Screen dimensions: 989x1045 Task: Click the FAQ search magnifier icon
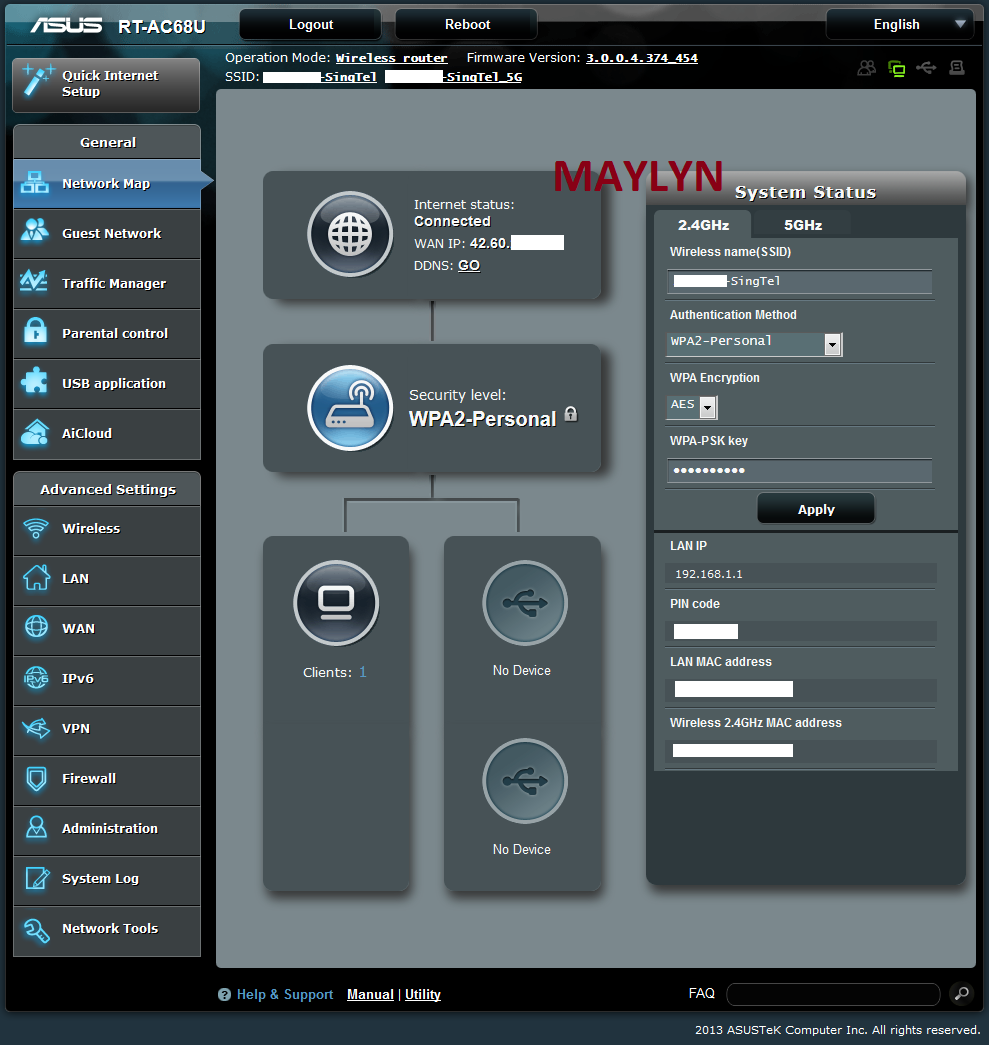(x=961, y=994)
